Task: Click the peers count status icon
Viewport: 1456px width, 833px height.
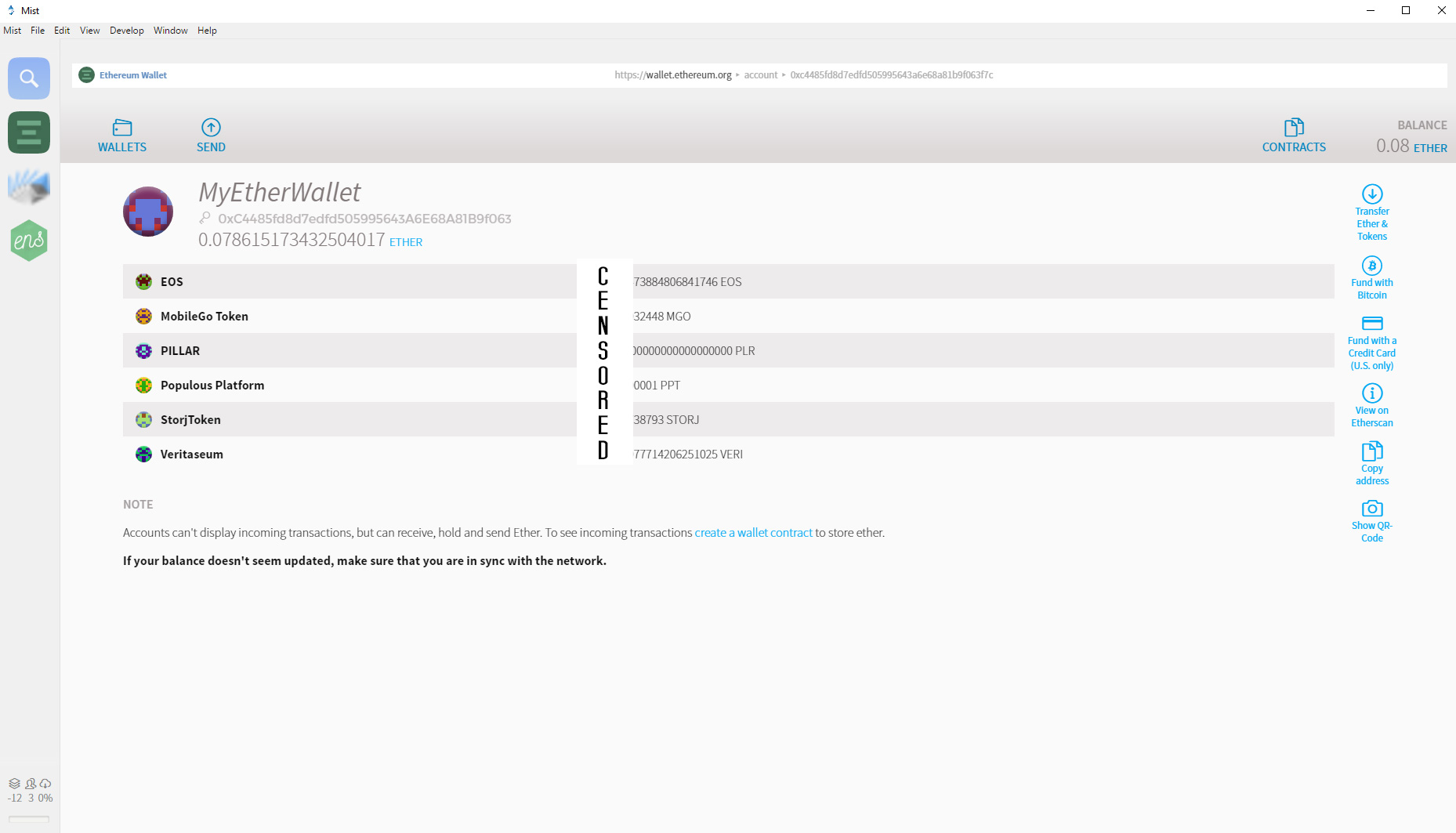Action: [31, 784]
